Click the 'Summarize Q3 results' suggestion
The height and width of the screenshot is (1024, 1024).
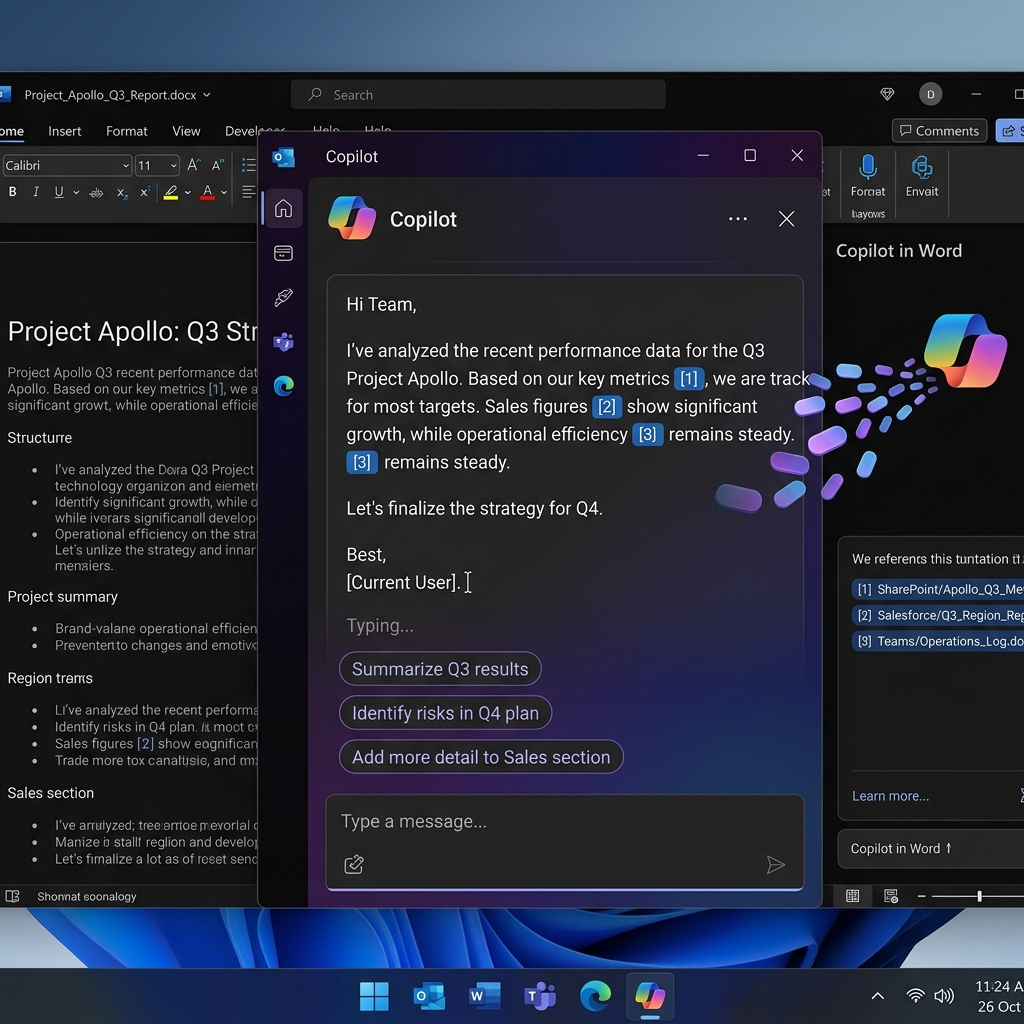click(440, 669)
